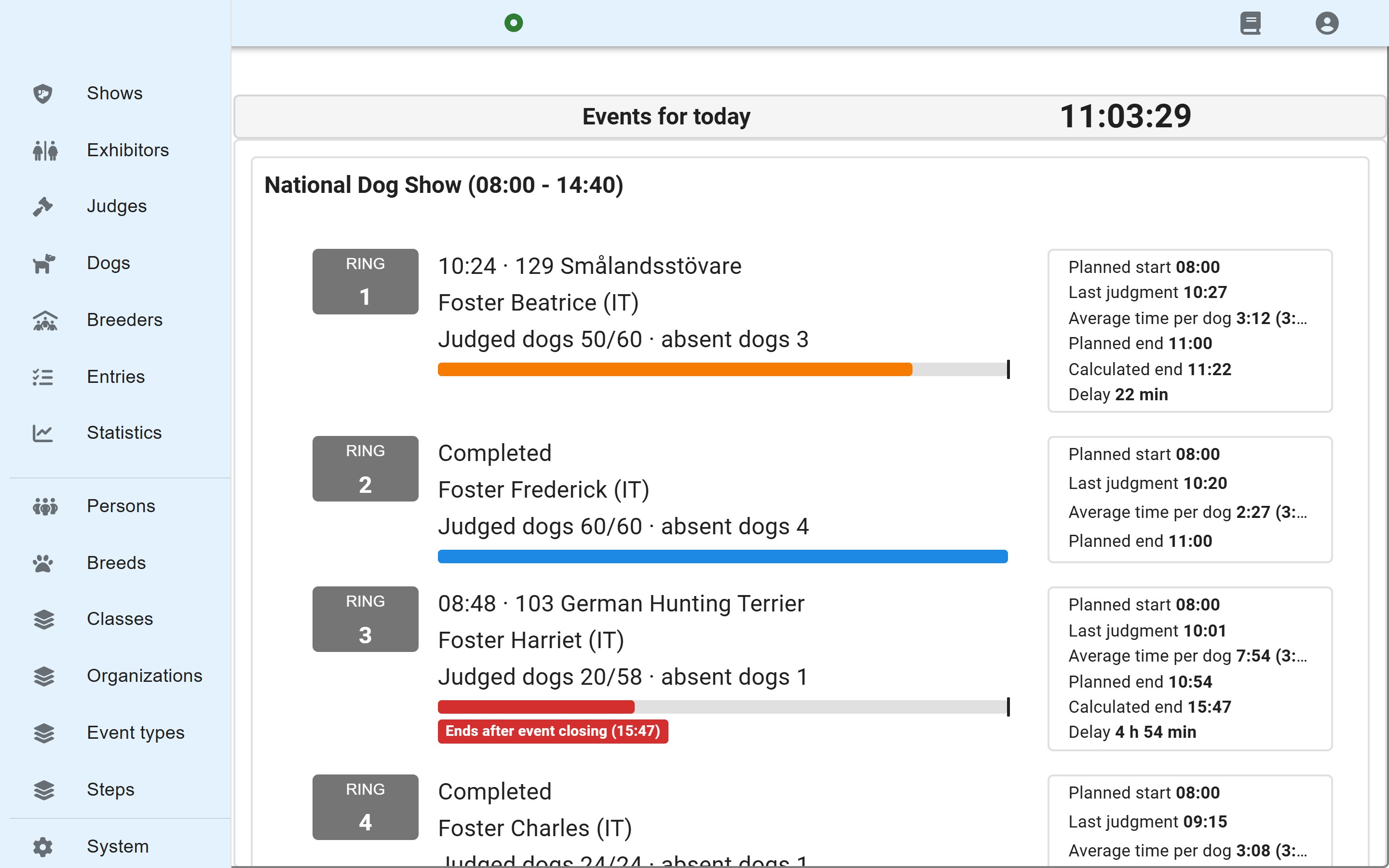Click the Dogs icon in sidebar
The width and height of the screenshot is (1389, 868).
pyautogui.click(x=43, y=263)
